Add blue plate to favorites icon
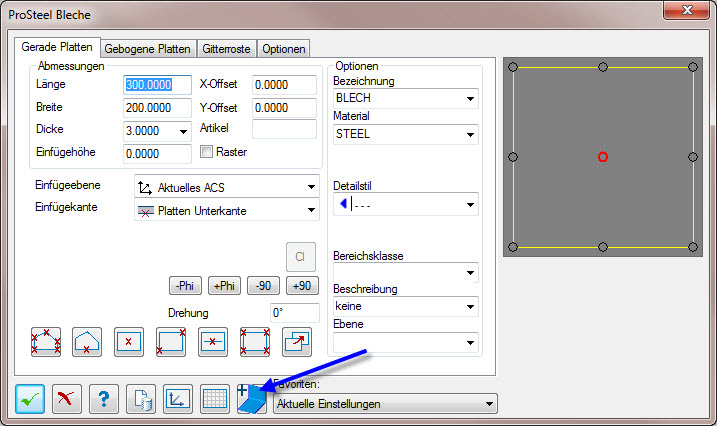This screenshot has width=717, height=426. [x=252, y=399]
